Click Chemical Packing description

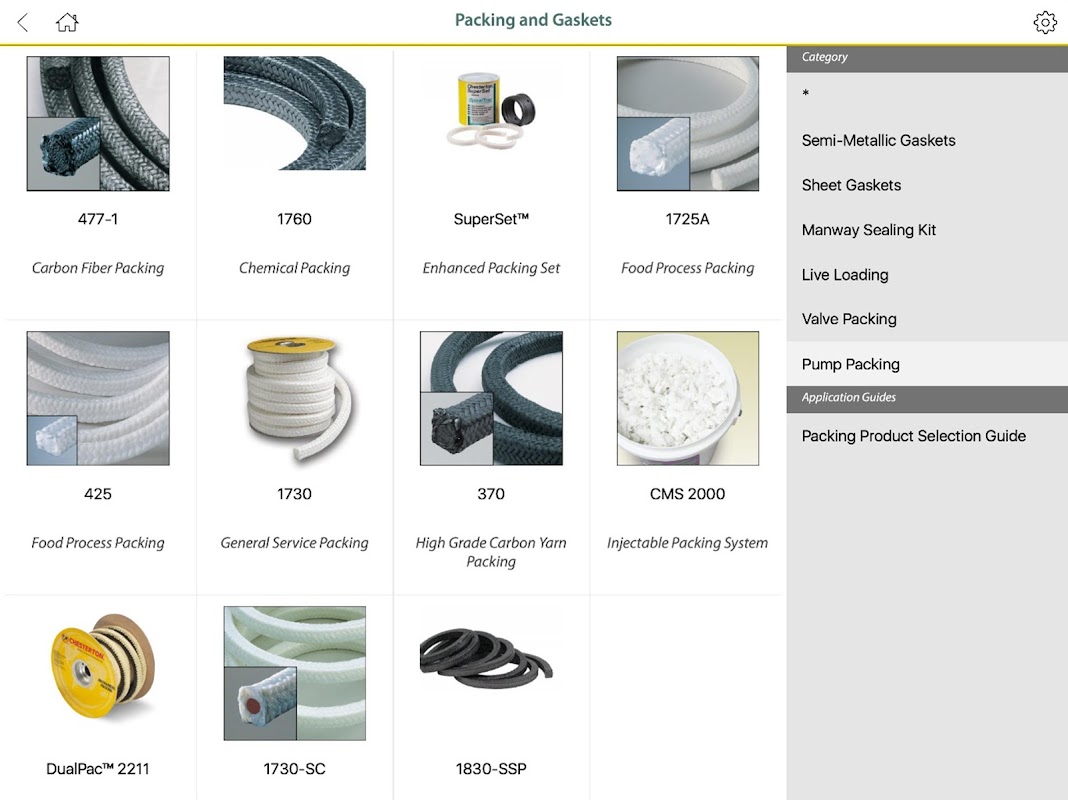pos(294,268)
